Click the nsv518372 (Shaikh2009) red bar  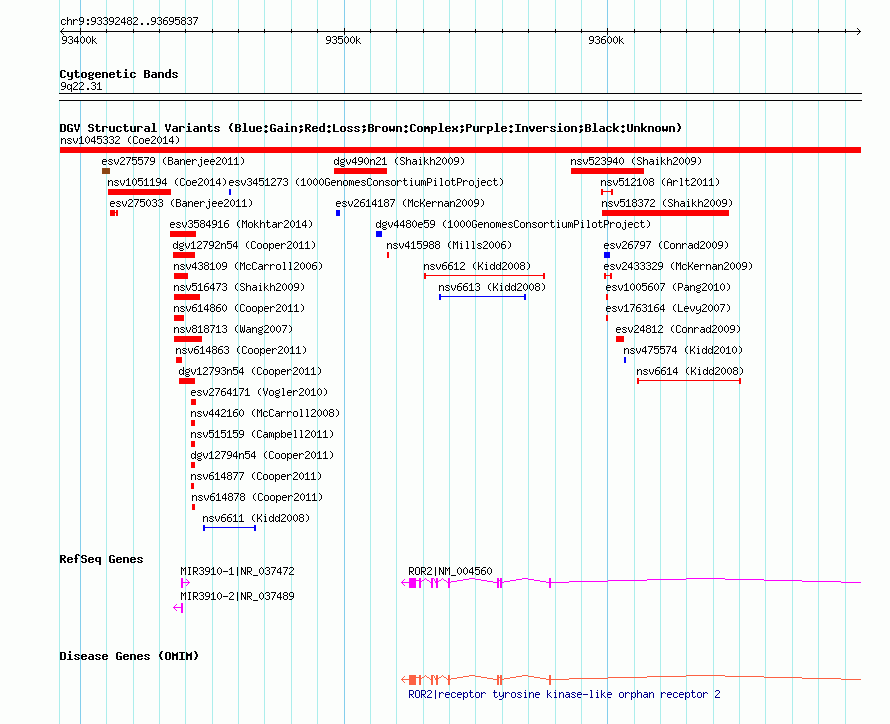point(665,213)
